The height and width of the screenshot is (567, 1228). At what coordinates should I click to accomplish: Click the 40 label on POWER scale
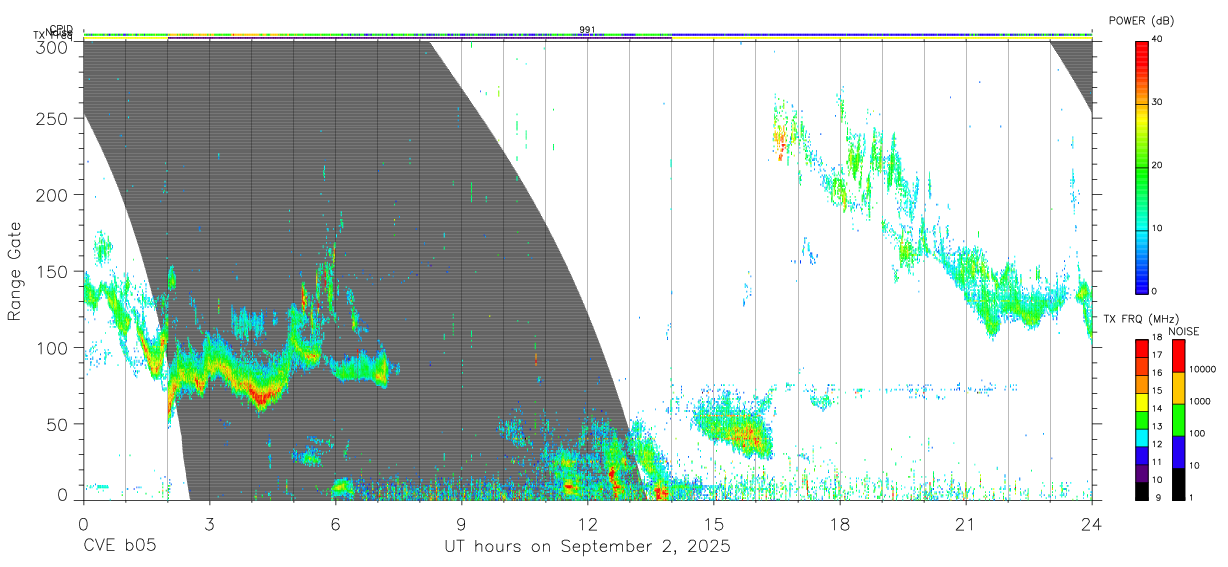point(1157,40)
